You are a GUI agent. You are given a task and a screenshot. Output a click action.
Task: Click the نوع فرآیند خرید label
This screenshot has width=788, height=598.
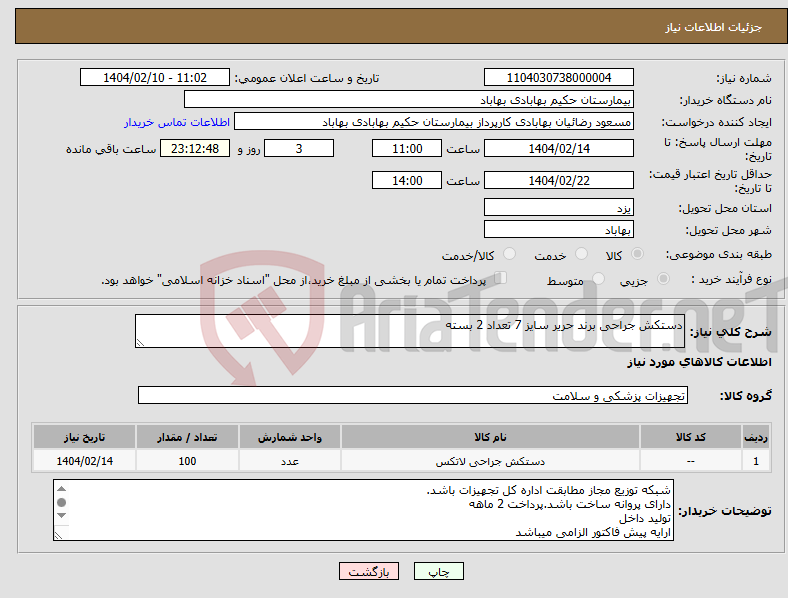(731, 279)
